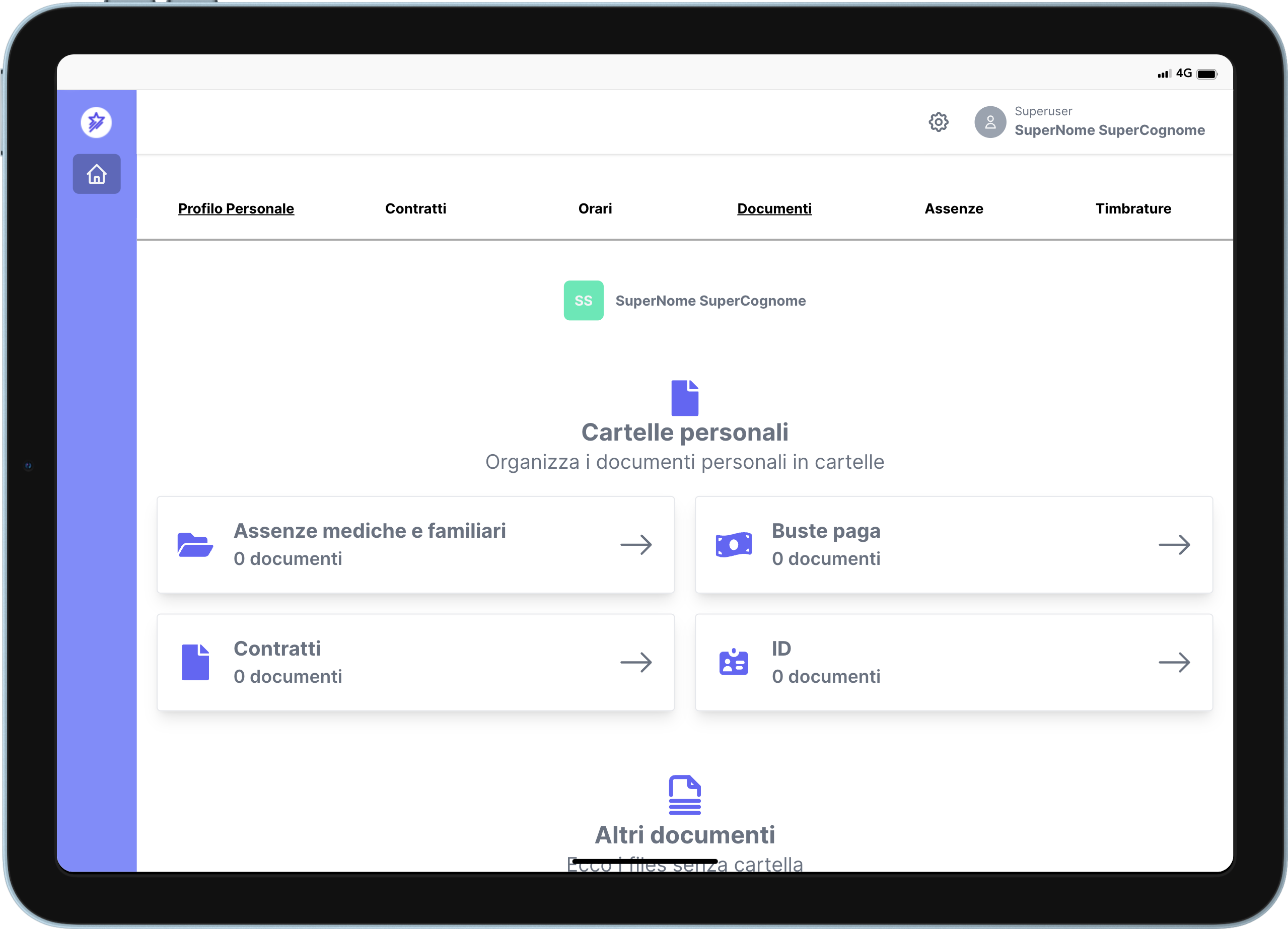Click the banknote icon on Buste paga card
The image size is (1288, 929).
[x=734, y=544]
